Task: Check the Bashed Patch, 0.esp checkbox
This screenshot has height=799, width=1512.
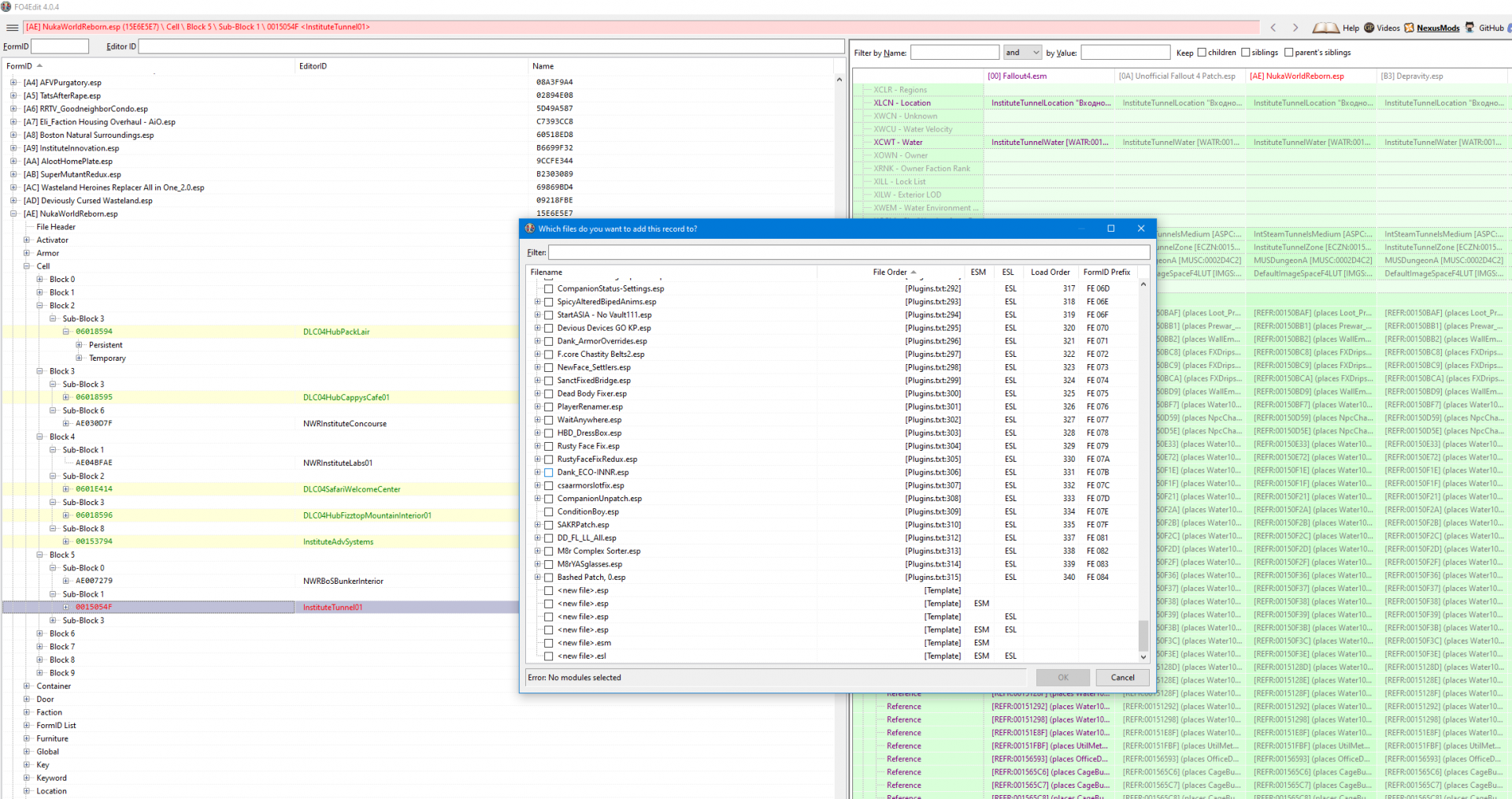Action: click(549, 578)
